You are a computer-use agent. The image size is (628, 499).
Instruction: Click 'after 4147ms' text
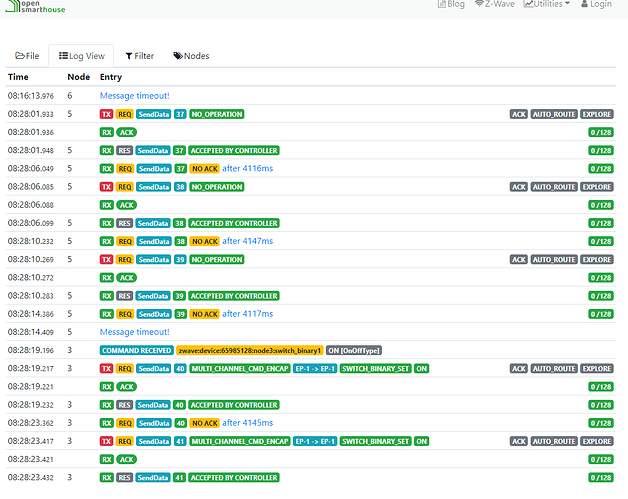click(248, 241)
